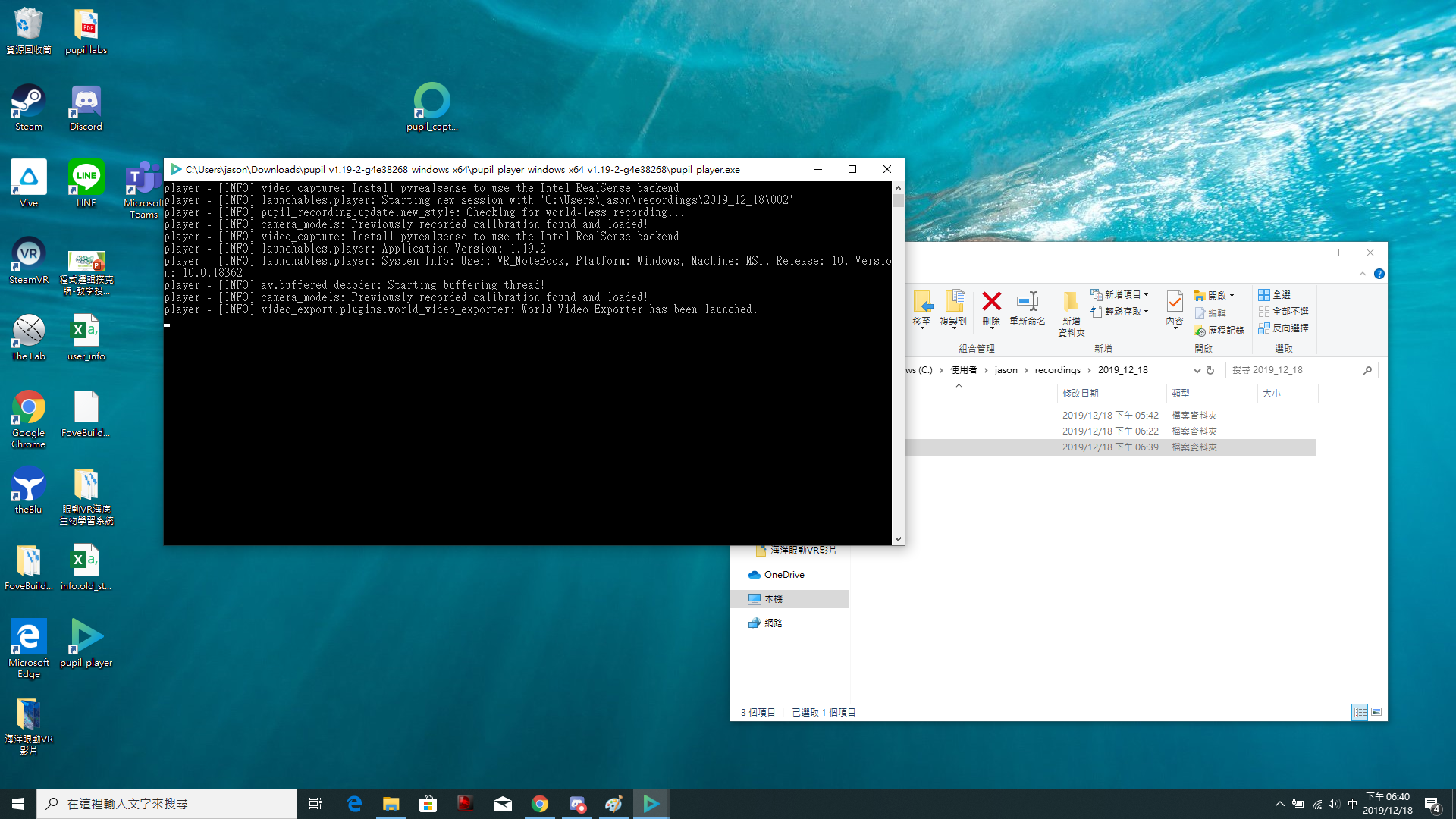Click Select None (全部不選) in Explorer ribbon
Viewport: 1456px width, 819px height.
click(1283, 311)
